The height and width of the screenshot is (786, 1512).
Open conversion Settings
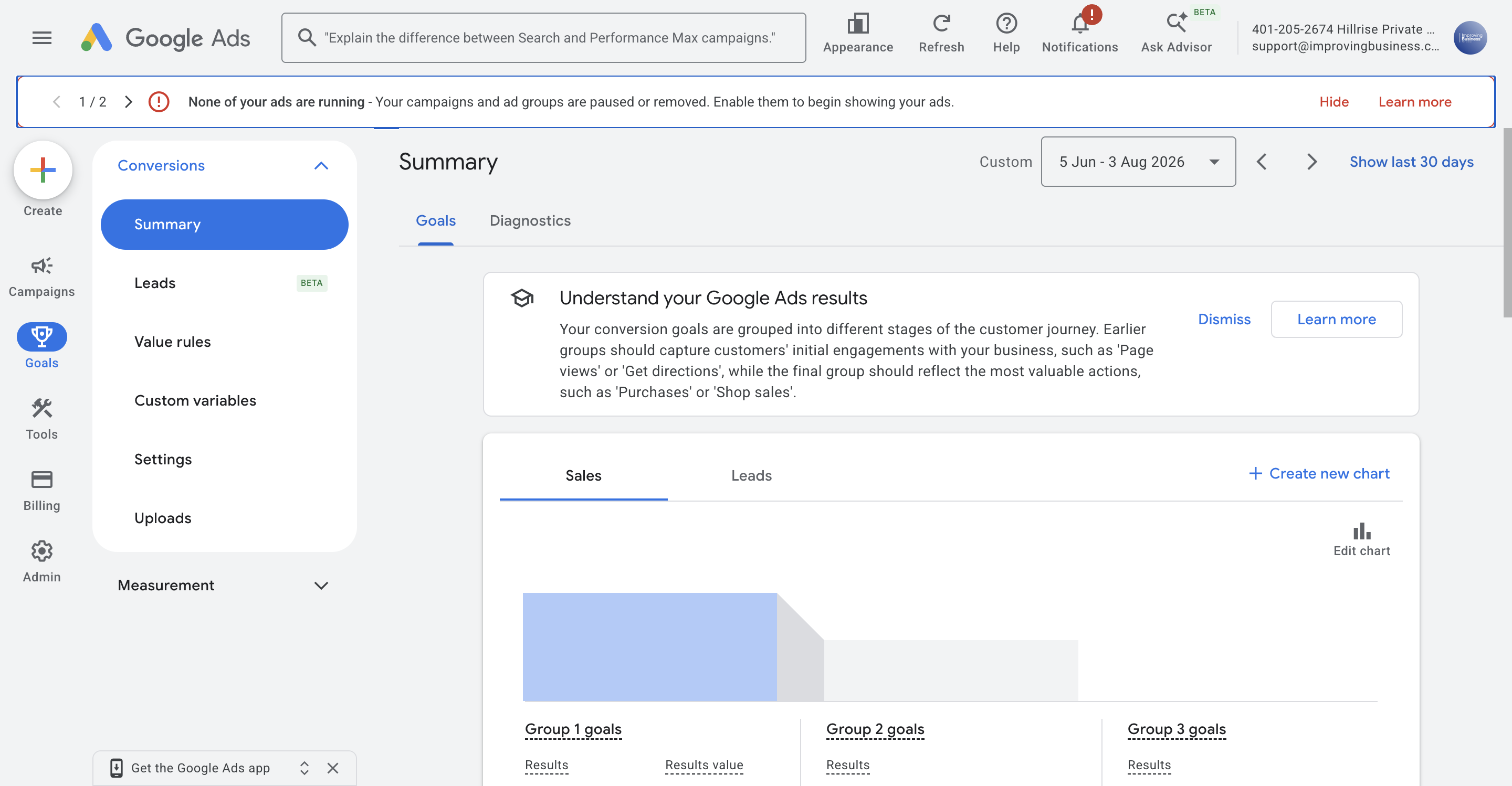point(224,459)
